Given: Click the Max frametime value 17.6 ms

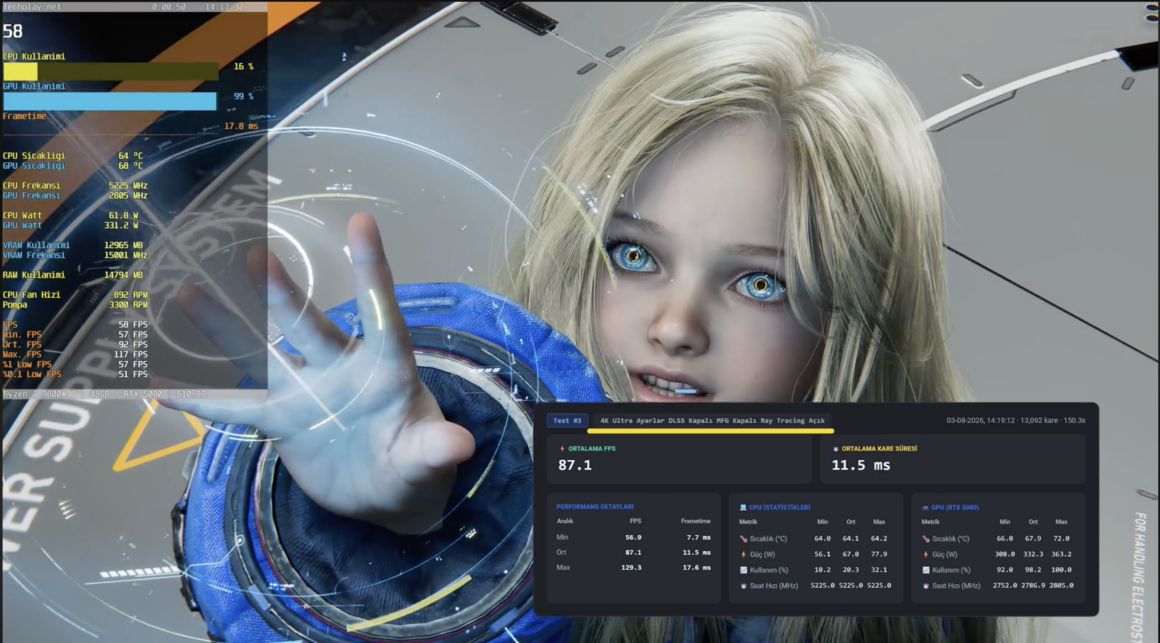Looking at the screenshot, I should click(x=696, y=568).
